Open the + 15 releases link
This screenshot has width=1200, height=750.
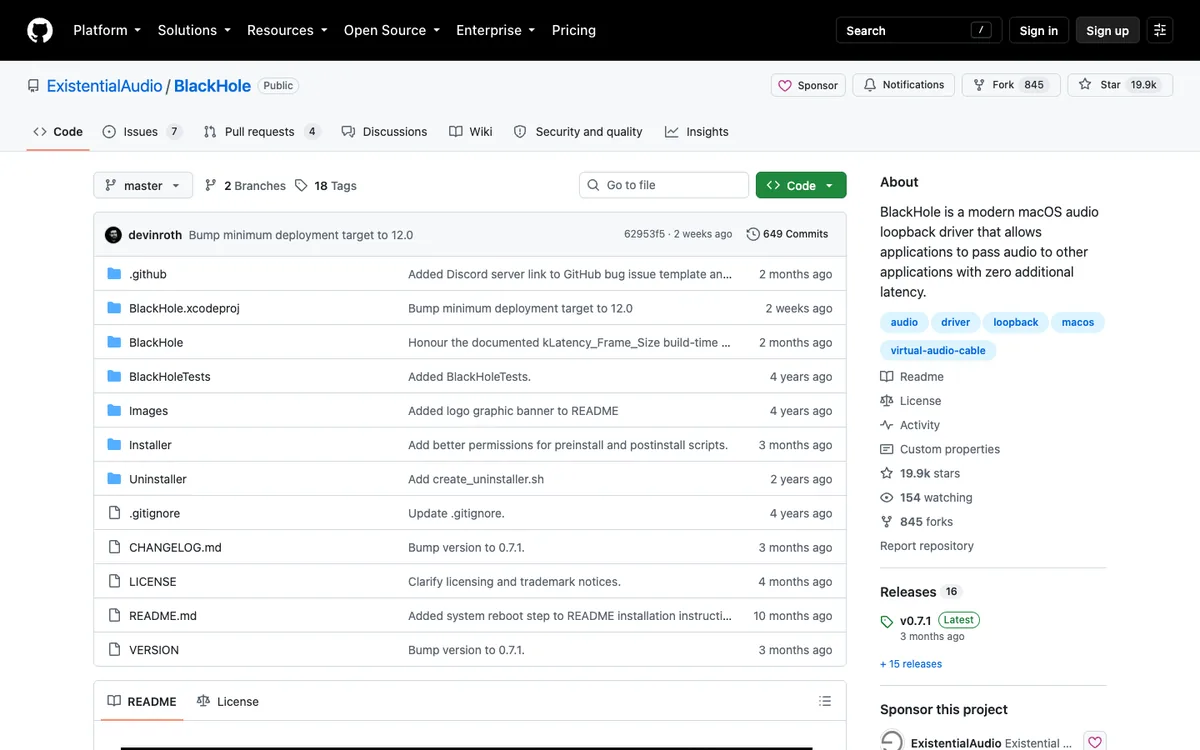(911, 664)
